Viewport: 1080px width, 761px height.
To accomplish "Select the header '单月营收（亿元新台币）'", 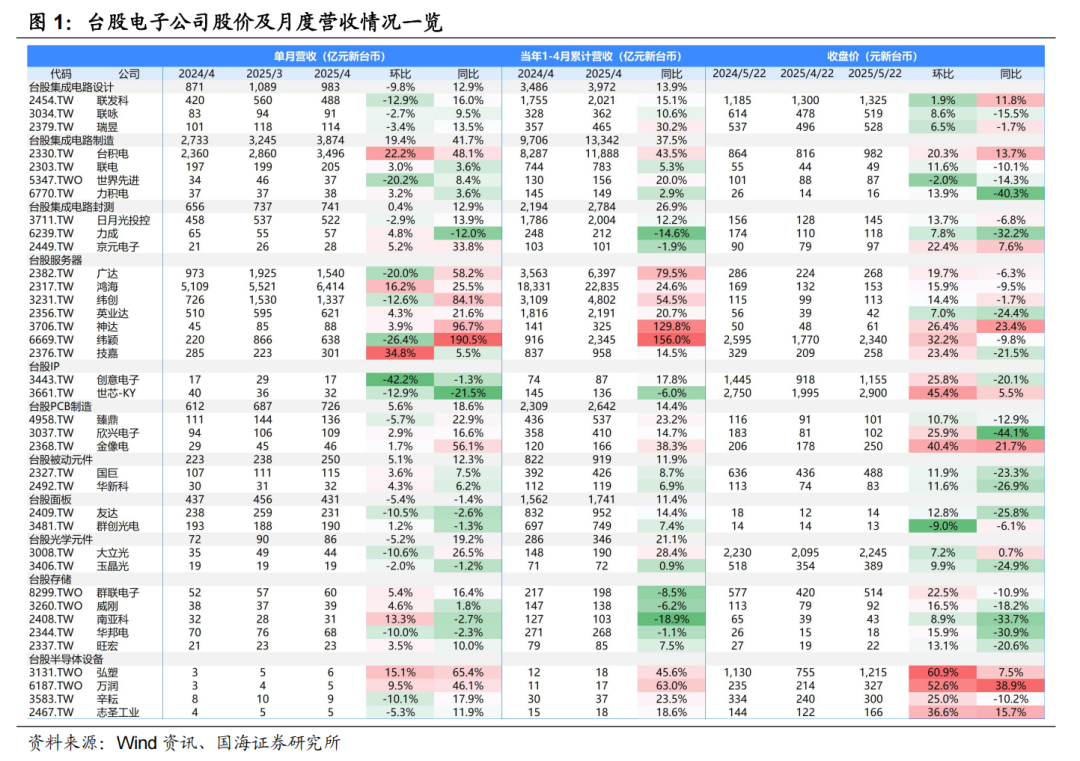I will pyautogui.click(x=329, y=56).
